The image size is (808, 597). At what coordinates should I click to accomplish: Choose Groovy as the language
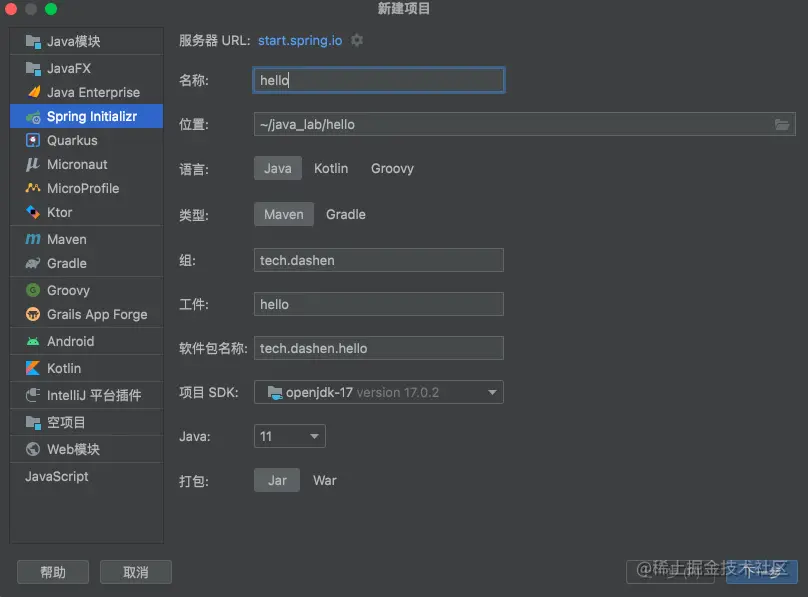click(392, 168)
